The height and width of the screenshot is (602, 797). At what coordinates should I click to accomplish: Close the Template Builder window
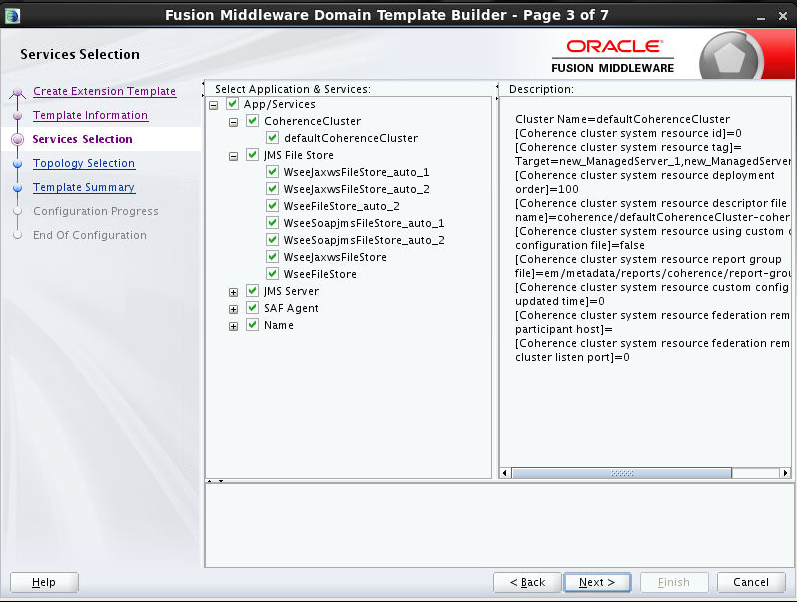(783, 17)
